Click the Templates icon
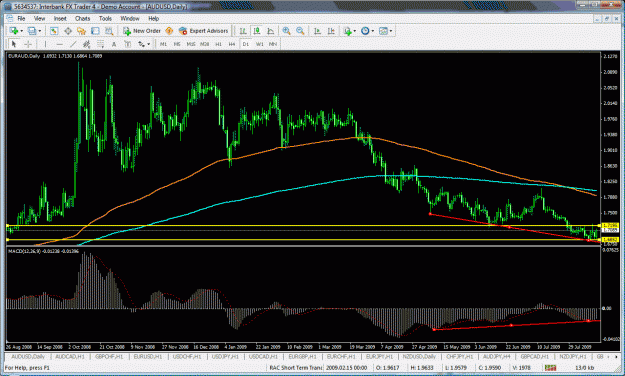 [383, 31]
